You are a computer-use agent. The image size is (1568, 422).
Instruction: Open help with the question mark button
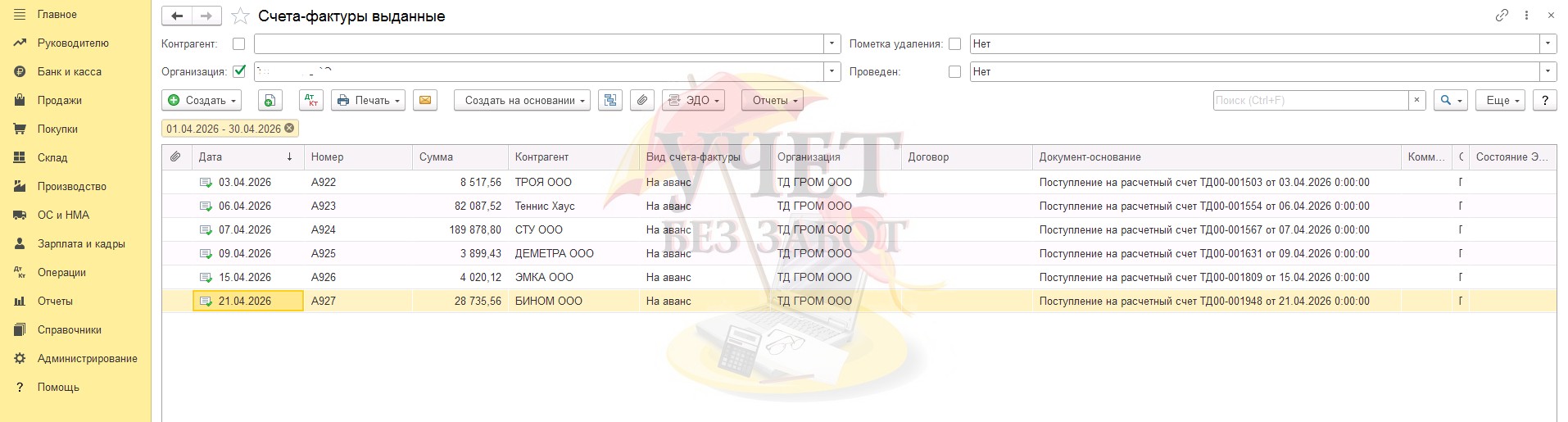[x=1544, y=101]
